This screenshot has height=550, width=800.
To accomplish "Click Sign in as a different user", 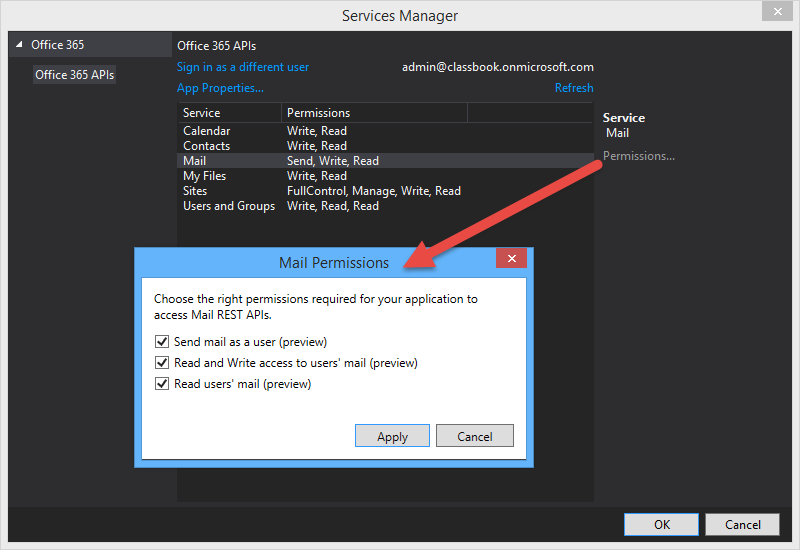I will (x=243, y=67).
